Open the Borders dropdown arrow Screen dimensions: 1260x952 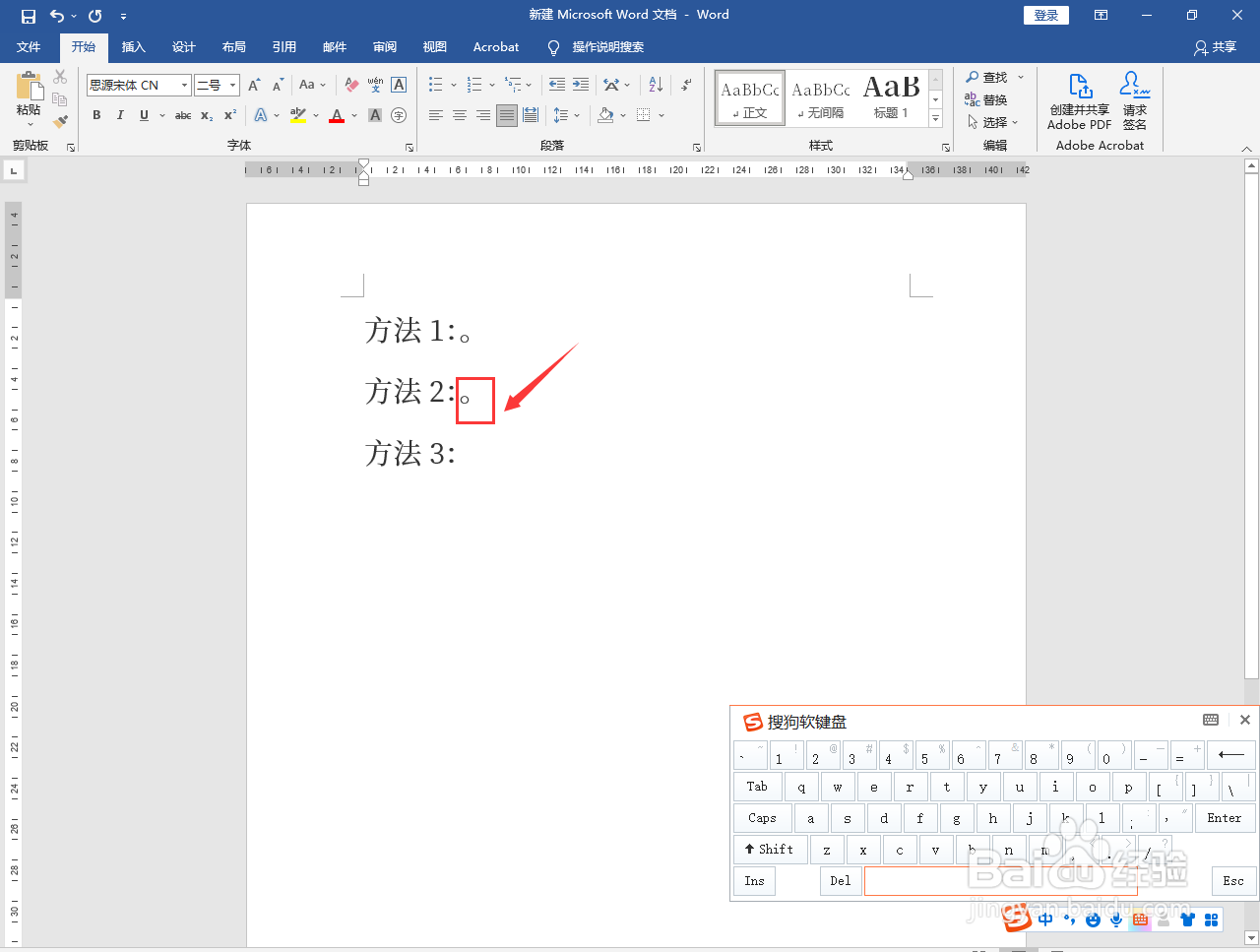pos(661,115)
